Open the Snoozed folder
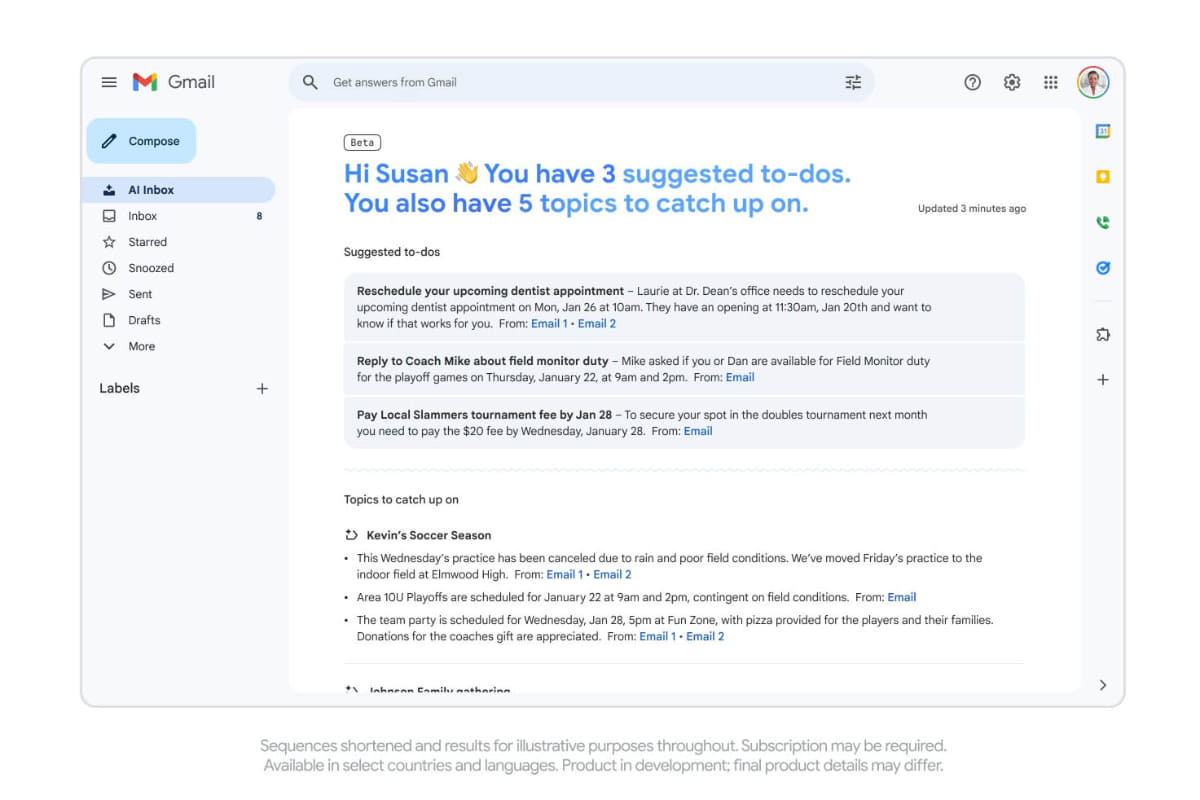 [150, 268]
